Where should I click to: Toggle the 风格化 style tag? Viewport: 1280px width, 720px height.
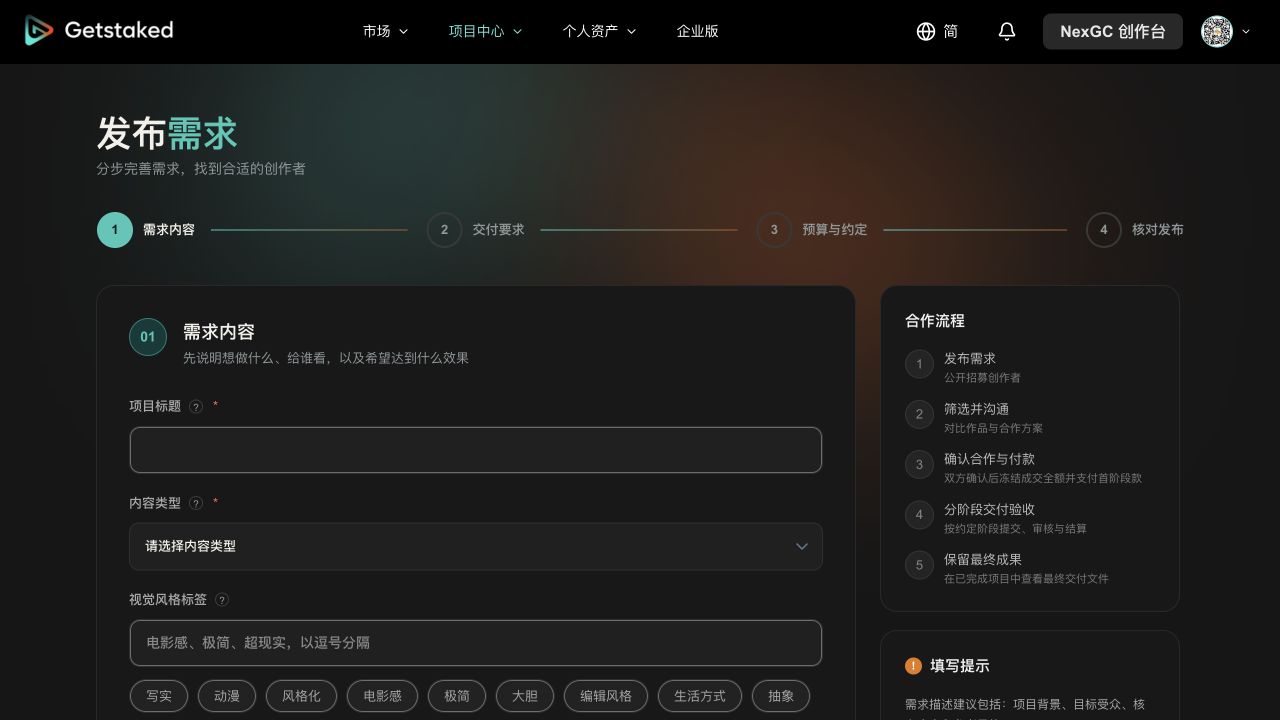301,696
